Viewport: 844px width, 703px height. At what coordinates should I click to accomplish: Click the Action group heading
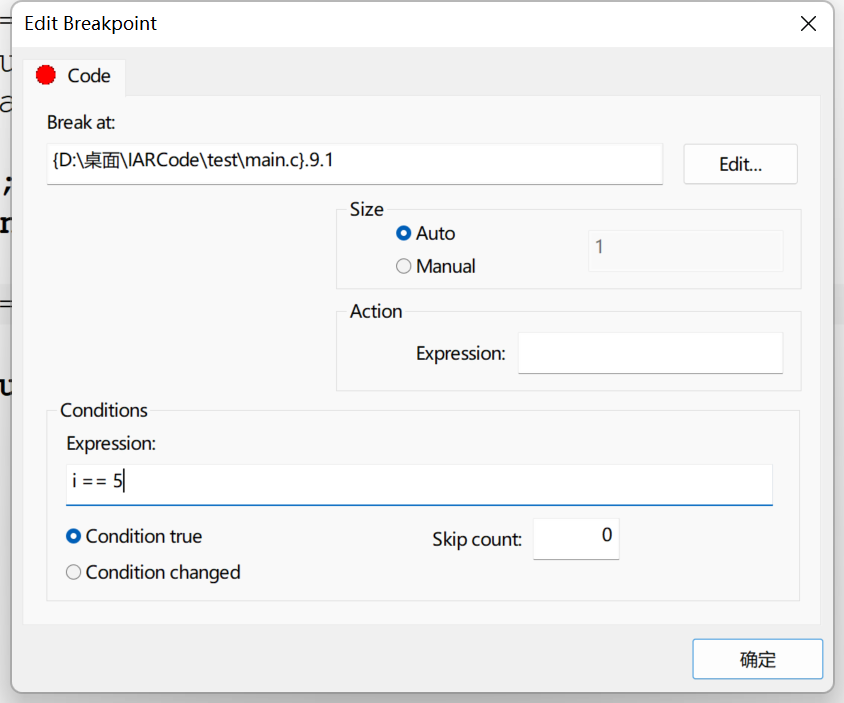click(376, 311)
